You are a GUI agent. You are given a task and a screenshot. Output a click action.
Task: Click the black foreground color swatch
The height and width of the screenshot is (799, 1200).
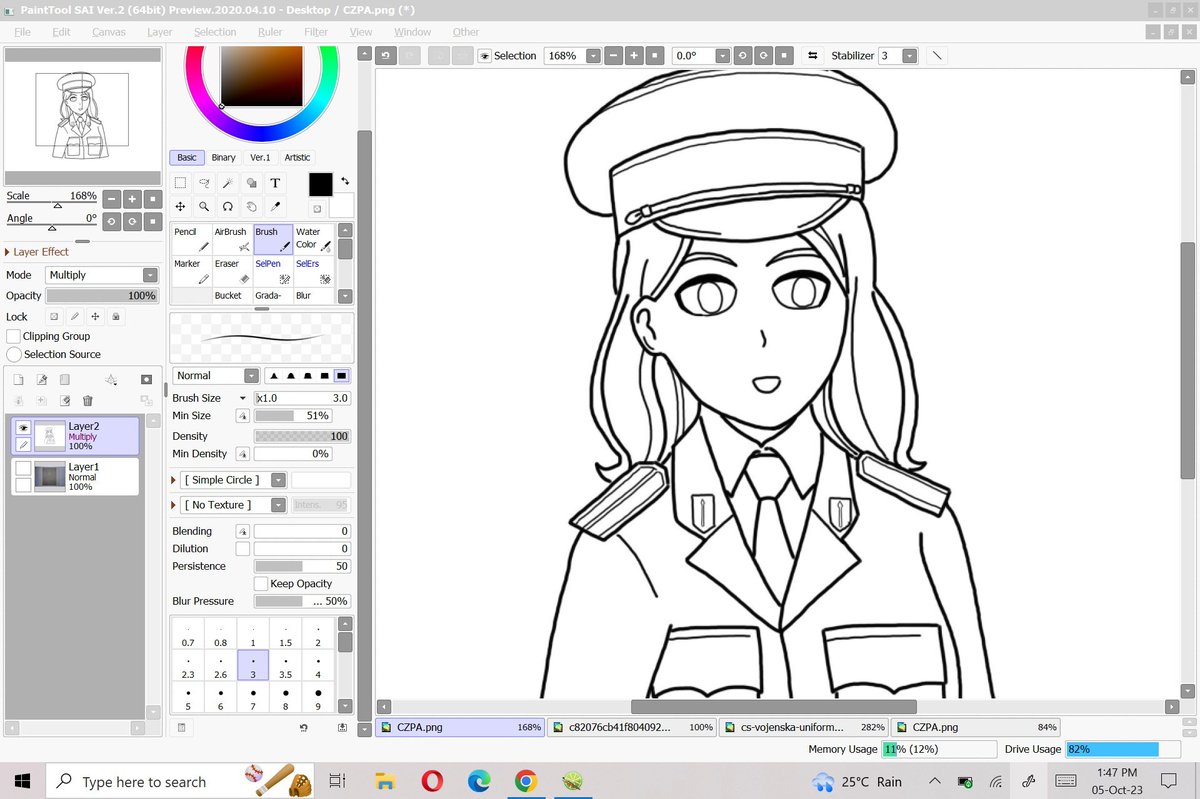[x=320, y=185]
